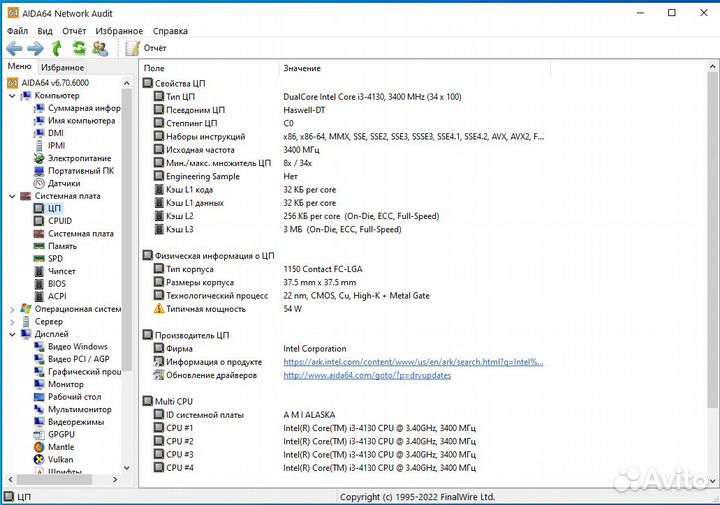720x505 pixels.
Task: Click the Отчёт report toolbar button
Action: pos(146,48)
